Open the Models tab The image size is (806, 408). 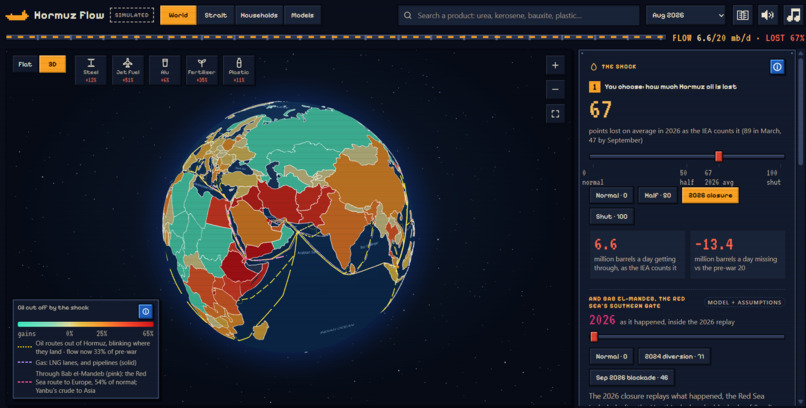pyautogui.click(x=302, y=15)
